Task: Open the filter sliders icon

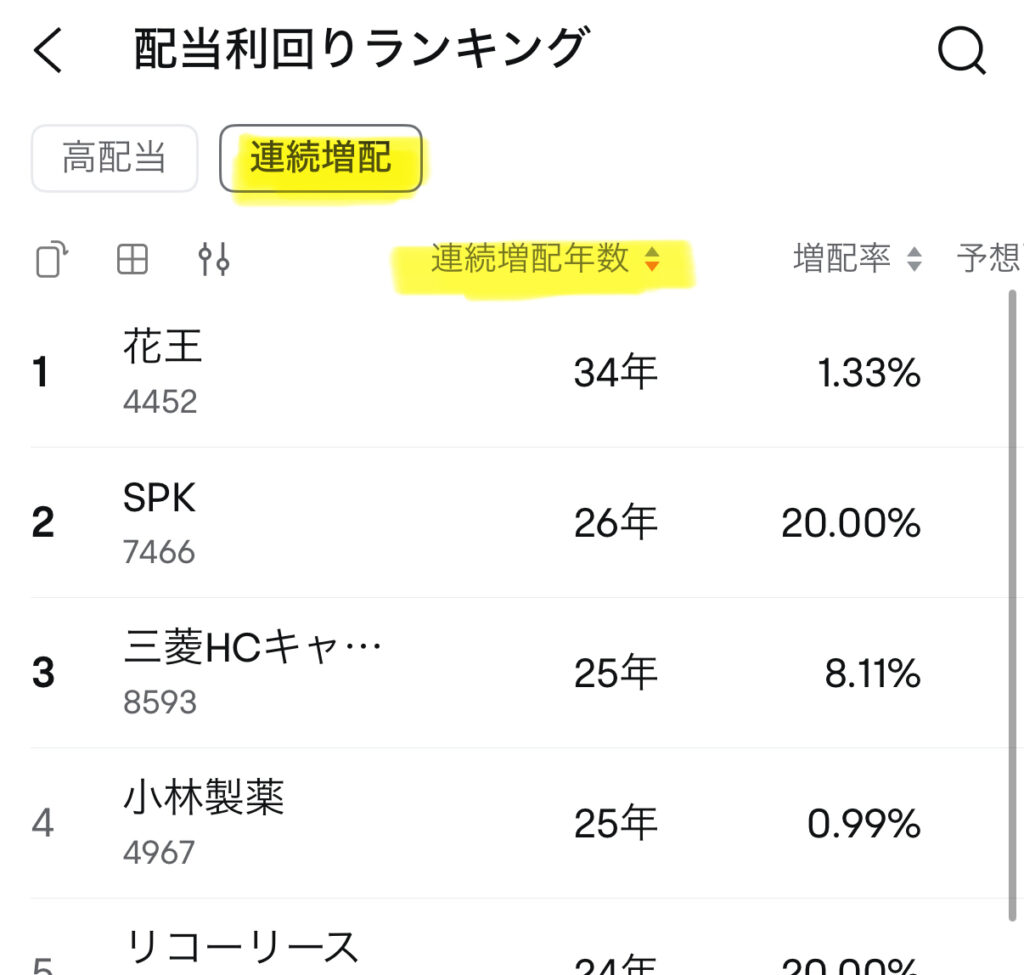Action: point(214,260)
